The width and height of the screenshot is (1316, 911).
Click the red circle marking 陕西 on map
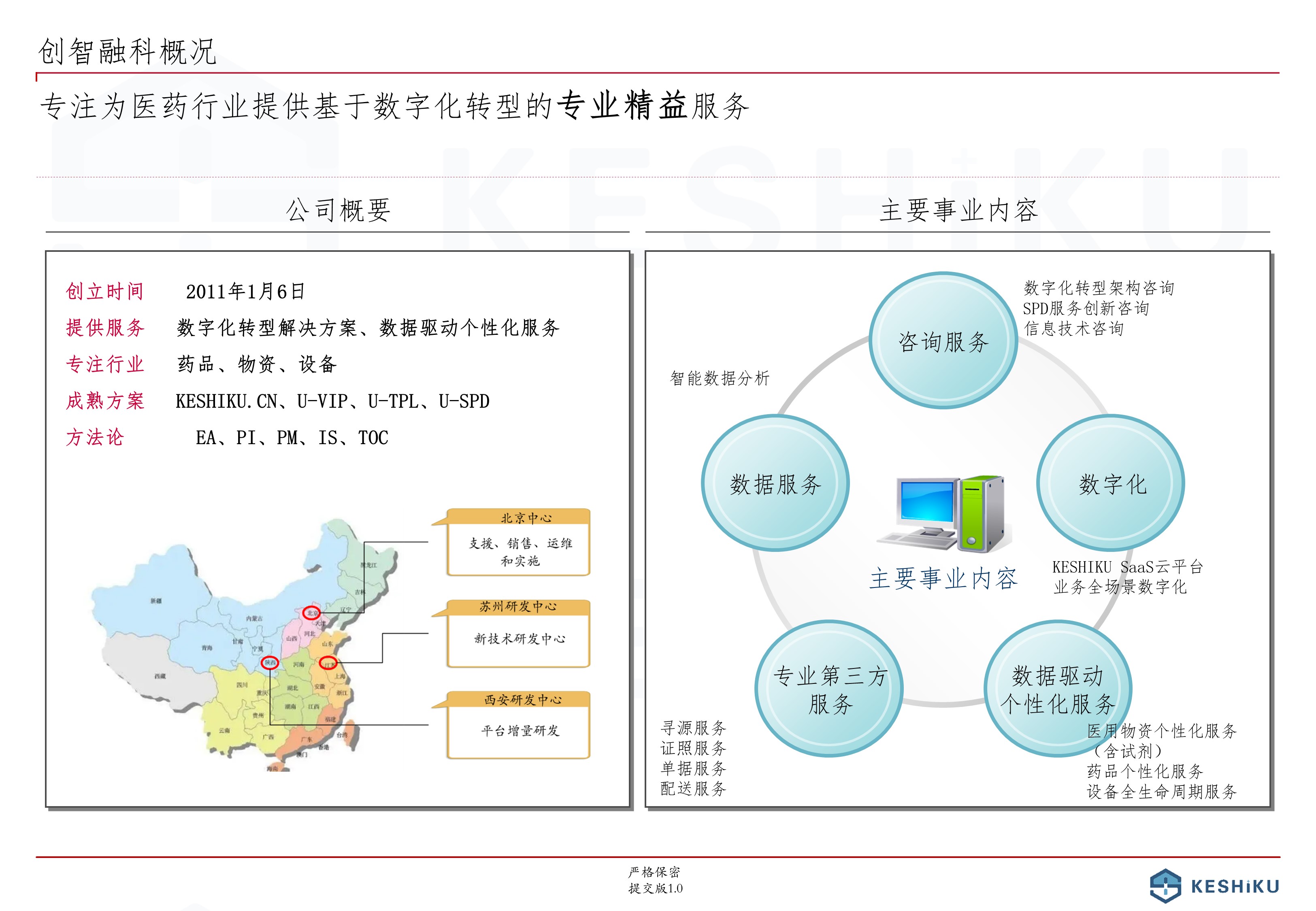tap(269, 663)
